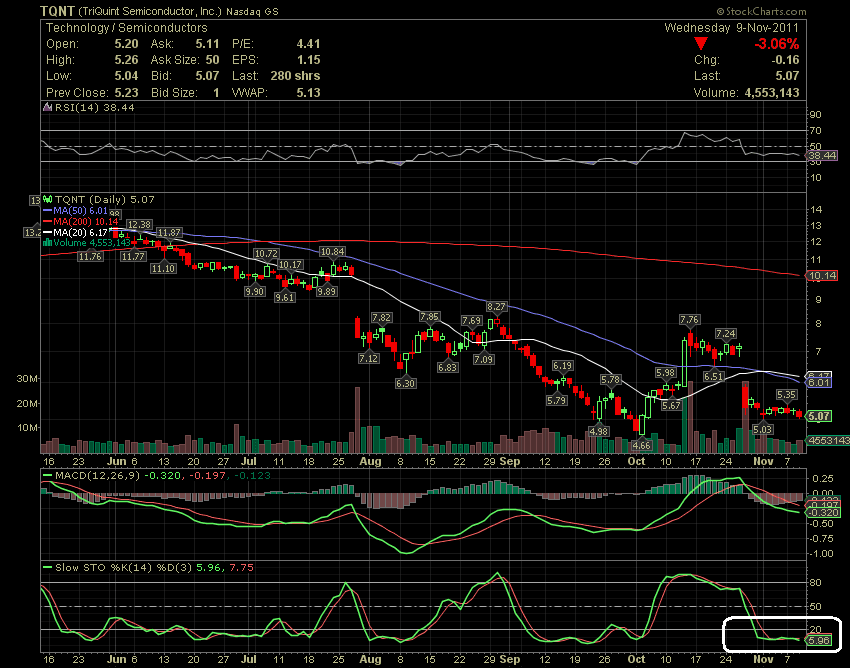Click the Prev Close value 5.23

(126, 92)
